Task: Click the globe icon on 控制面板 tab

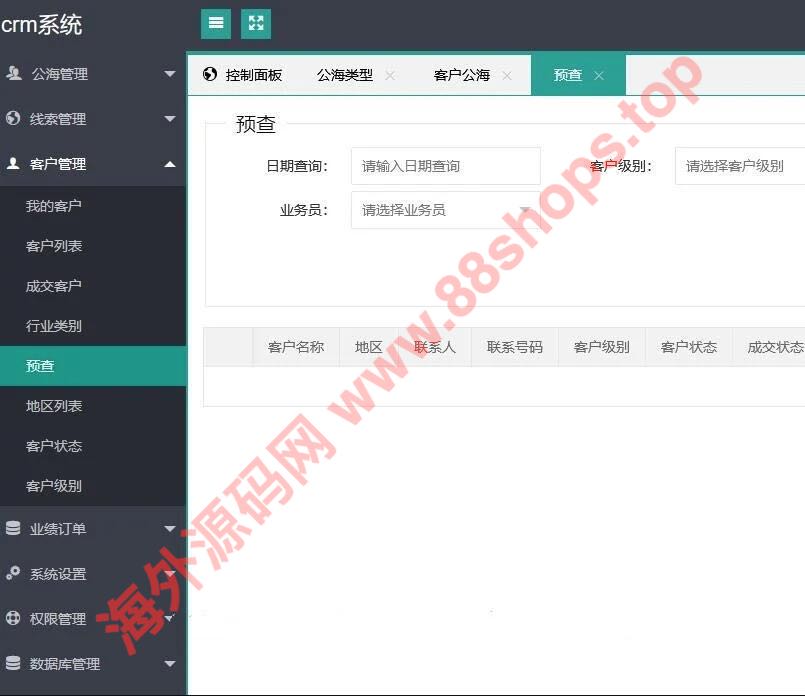Action: point(210,74)
